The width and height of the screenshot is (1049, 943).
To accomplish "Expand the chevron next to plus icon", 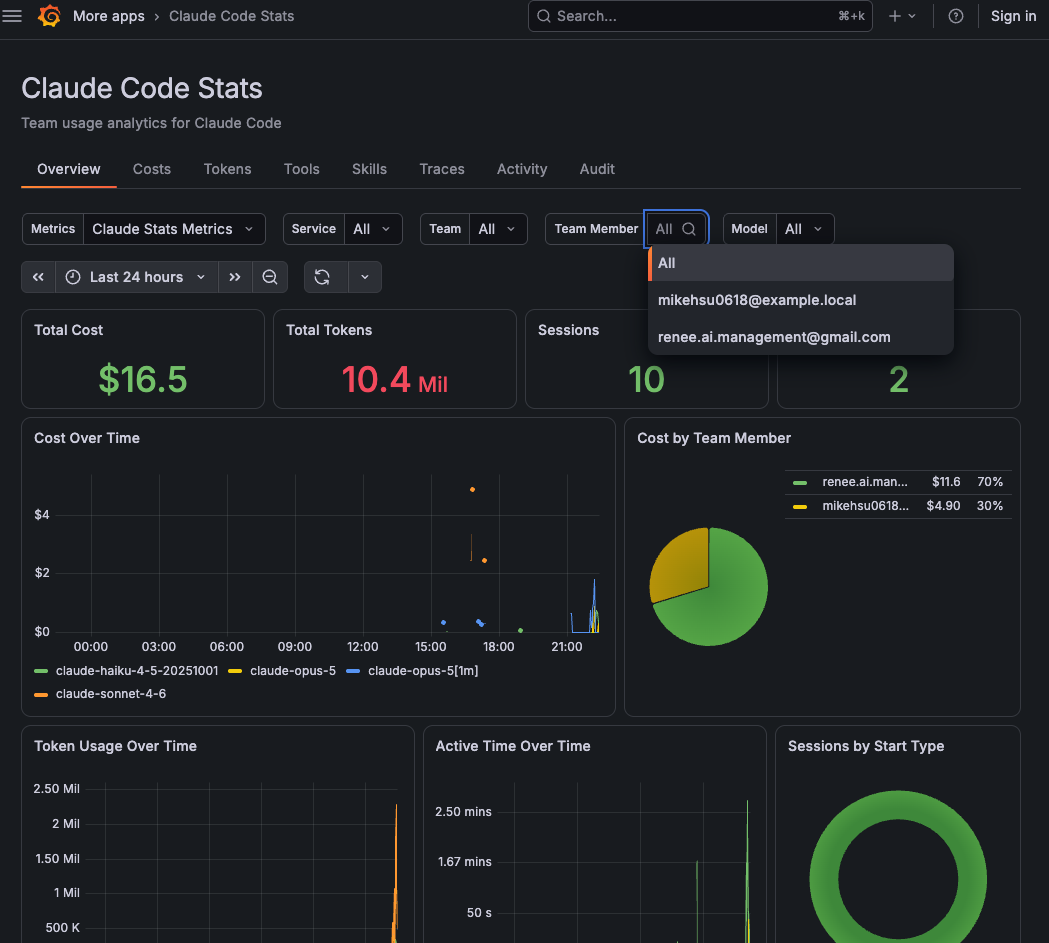I will [912, 16].
